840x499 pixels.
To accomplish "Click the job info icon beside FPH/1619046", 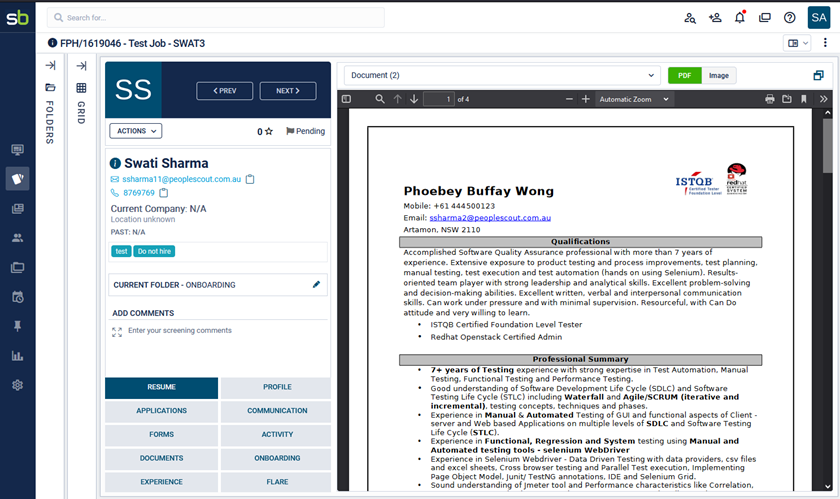I will pyautogui.click(x=52, y=43).
